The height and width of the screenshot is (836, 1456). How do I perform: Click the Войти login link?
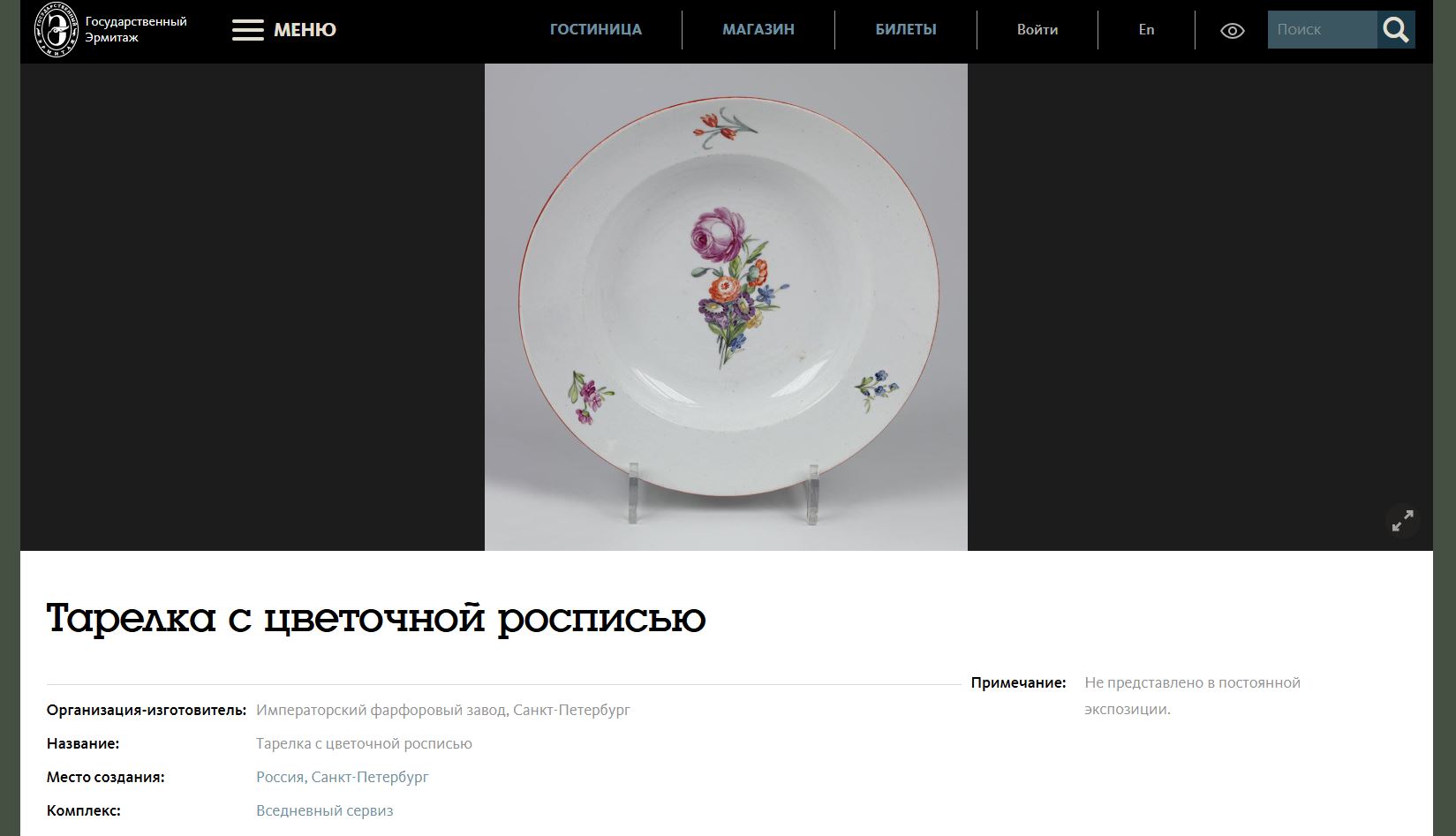tap(1037, 29)
